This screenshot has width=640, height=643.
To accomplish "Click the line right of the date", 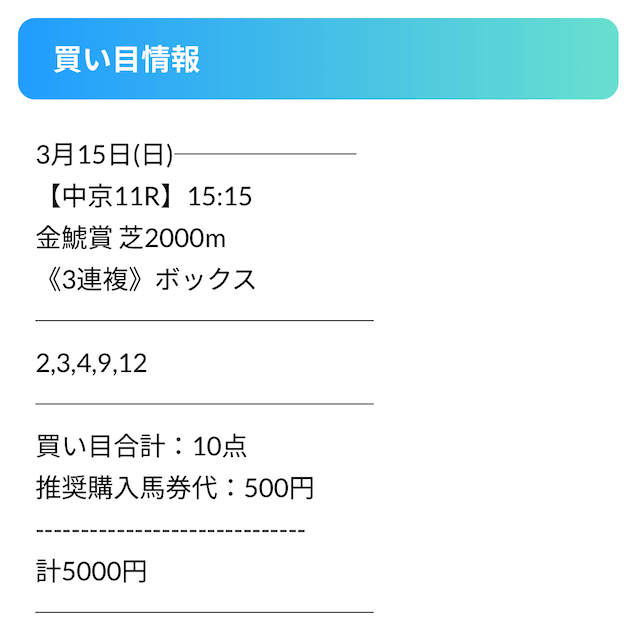I will (265, 155).
